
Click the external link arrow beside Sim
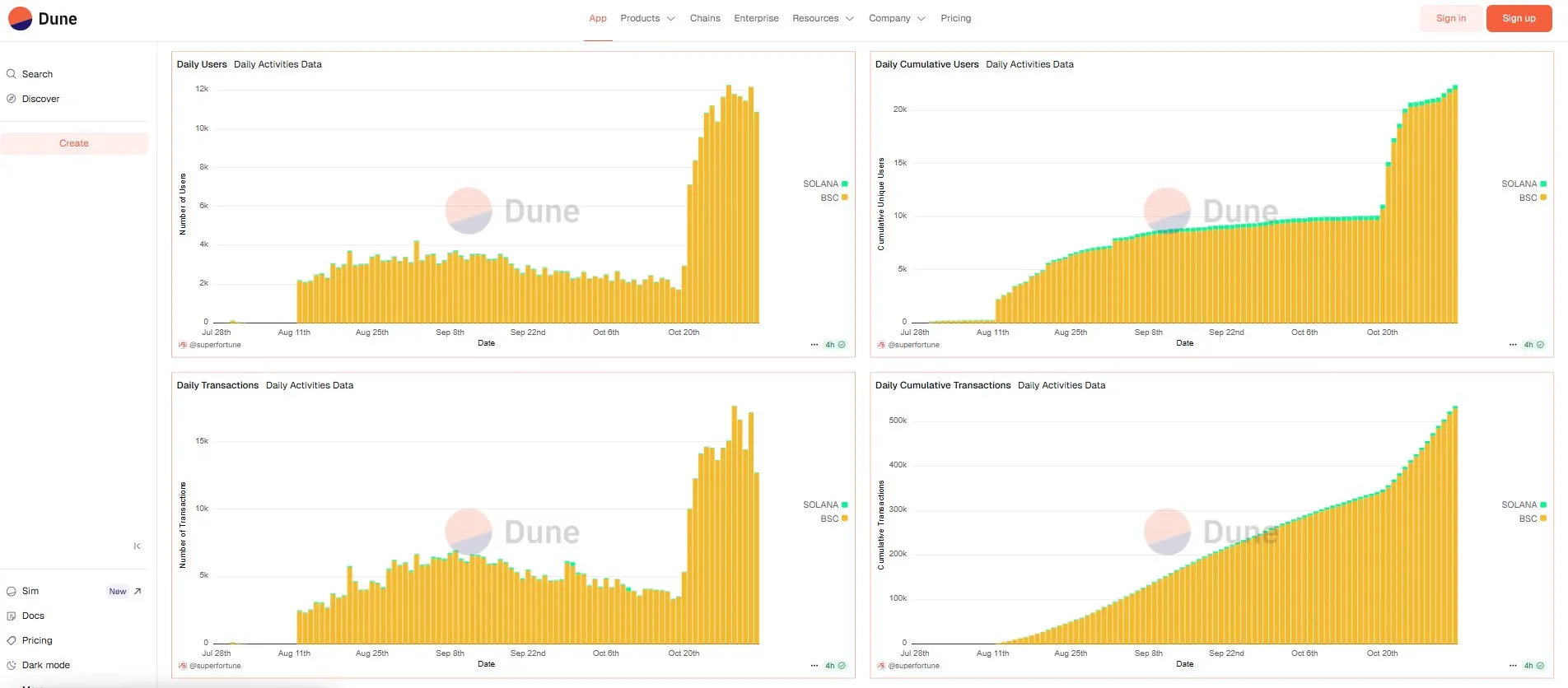pos(138,592)
